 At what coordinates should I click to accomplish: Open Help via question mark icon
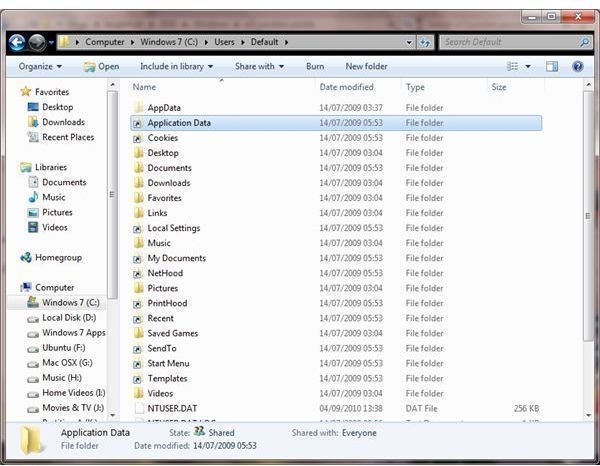[578, 67]
